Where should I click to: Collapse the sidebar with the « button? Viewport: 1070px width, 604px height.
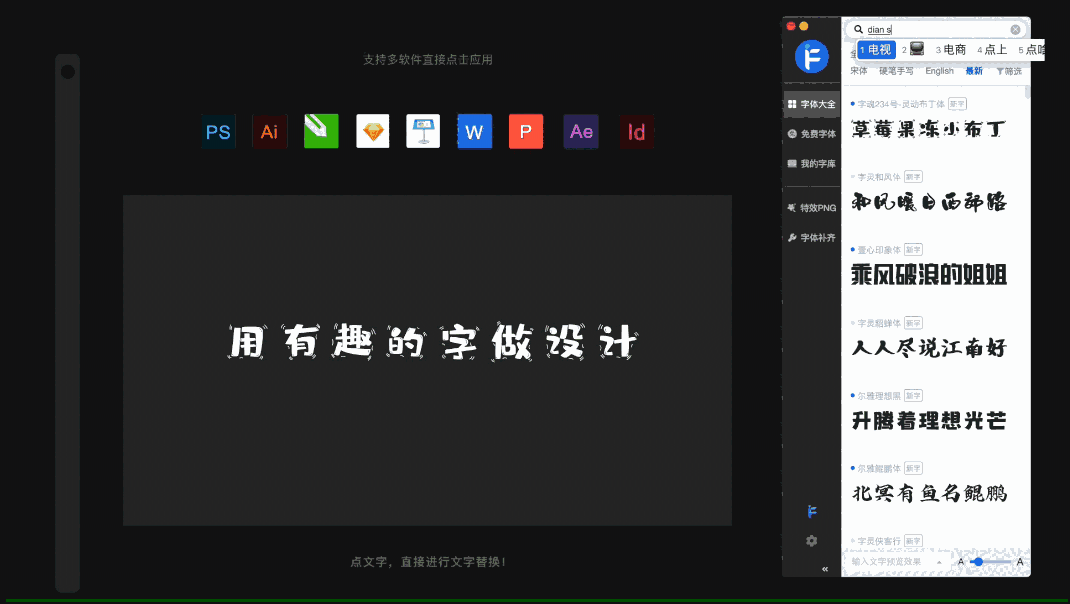click(824, 568)
